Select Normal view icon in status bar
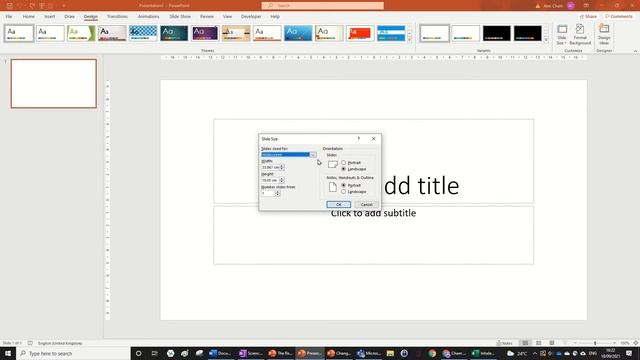Viewport: 640px width, 360px height. [x=525, y=343]
